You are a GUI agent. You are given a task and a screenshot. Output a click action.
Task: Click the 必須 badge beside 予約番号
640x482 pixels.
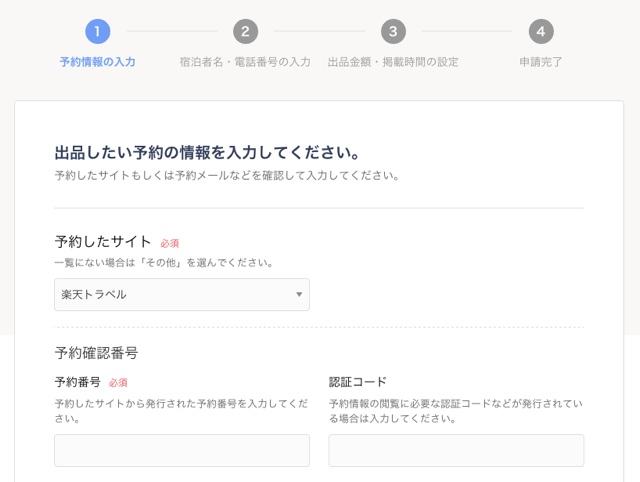click(118, 383)
